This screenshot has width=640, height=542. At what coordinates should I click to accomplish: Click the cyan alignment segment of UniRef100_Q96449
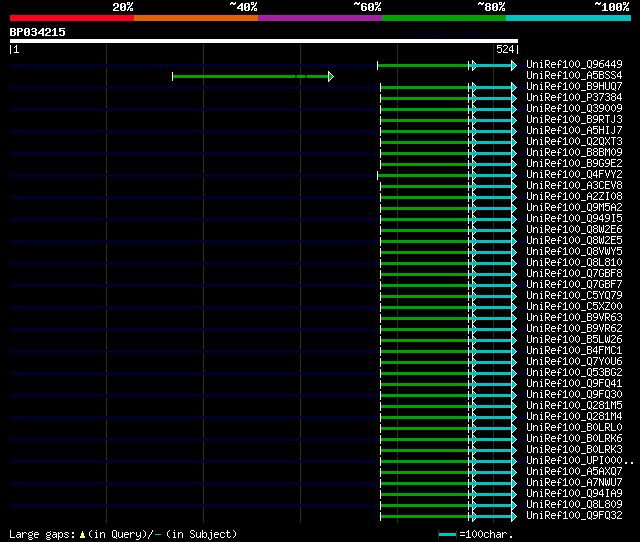pos(494,65)
